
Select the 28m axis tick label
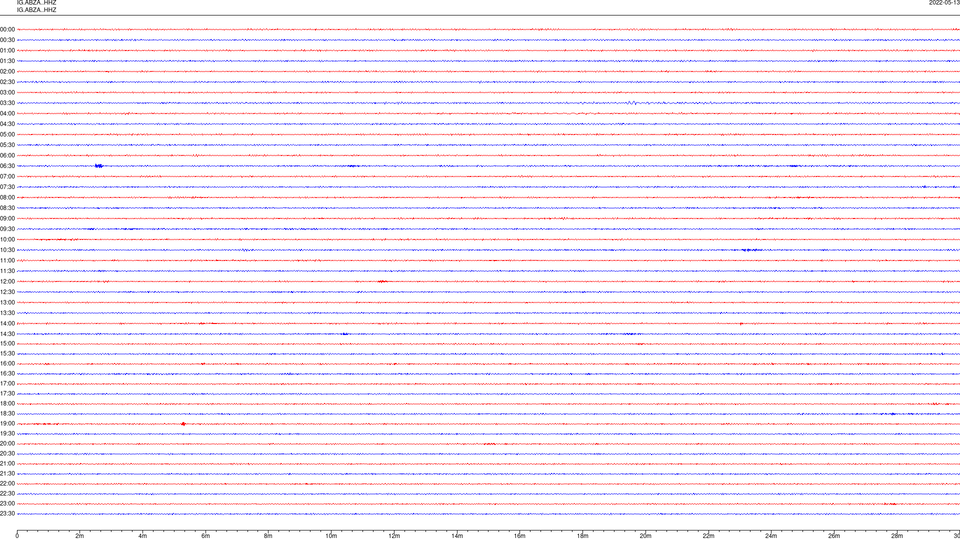[897, 536]
